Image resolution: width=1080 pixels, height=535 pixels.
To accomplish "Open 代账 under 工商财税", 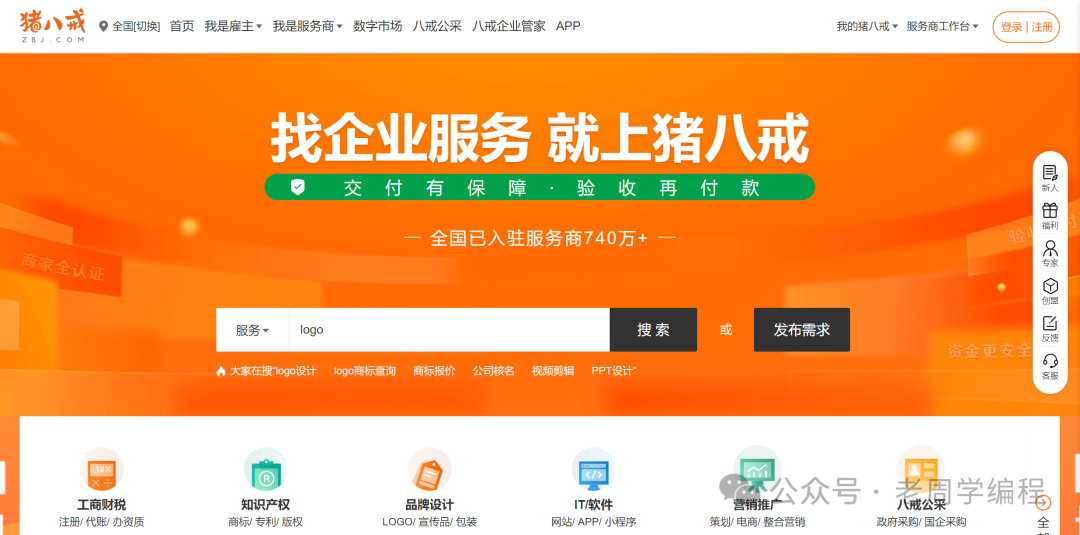I will (97, 522).
